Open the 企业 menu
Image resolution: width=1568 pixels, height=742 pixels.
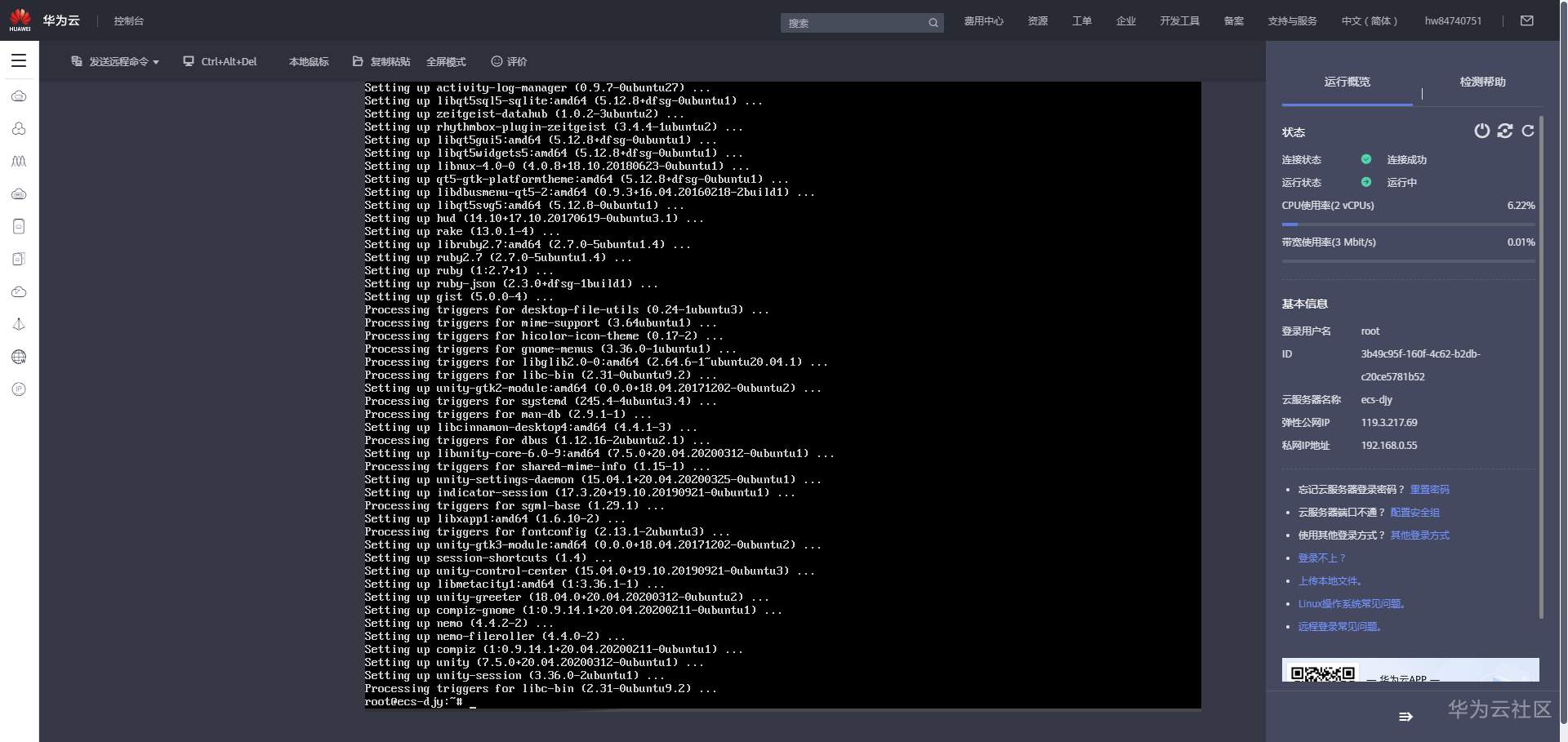(1126, 21)
